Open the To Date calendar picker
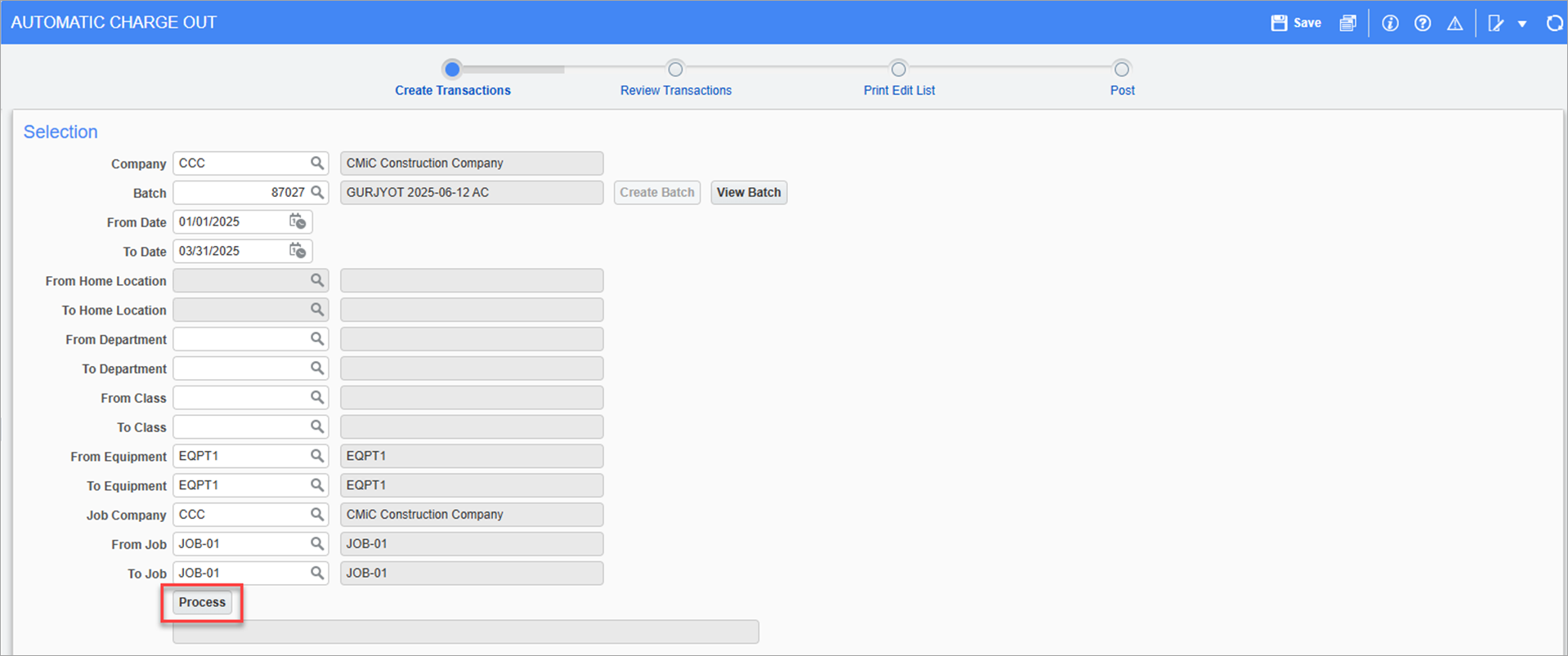Screen dimensions: 1568x656 pyautogui.click(x=298, y=251)
